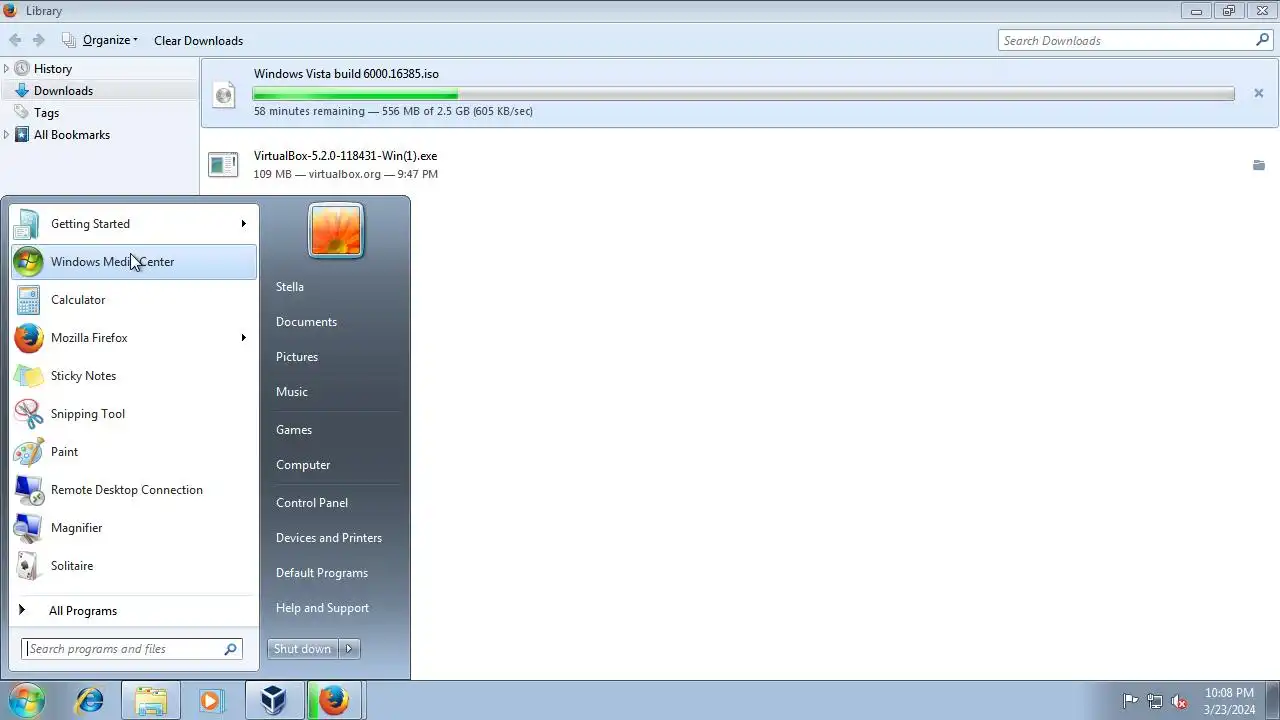Image resolution: width=1280 pixels, height=720 pixels.
Task: Open Windows Media Player taskbar icon
Action: point(211,701)
